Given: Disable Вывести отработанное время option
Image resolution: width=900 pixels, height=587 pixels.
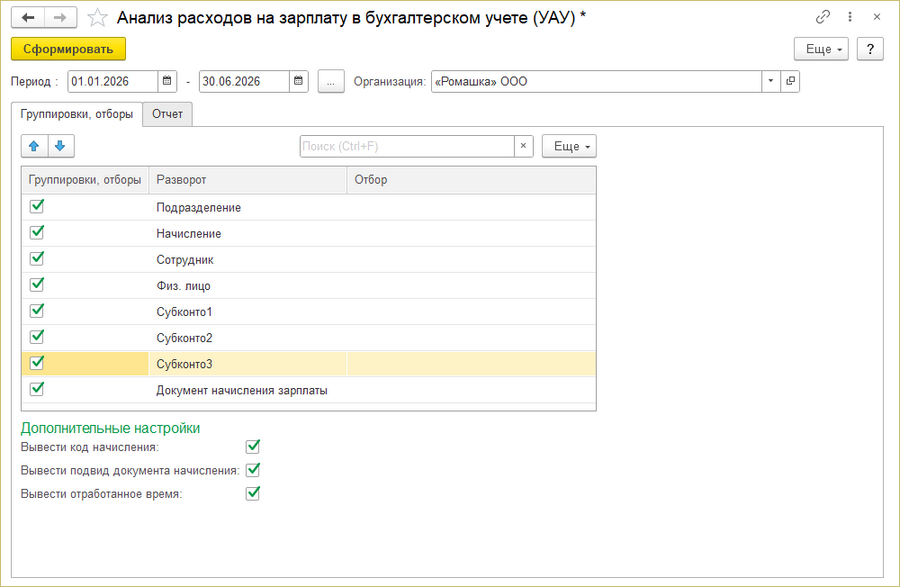Looking at the screenshot, I should (x=253, y=493).
